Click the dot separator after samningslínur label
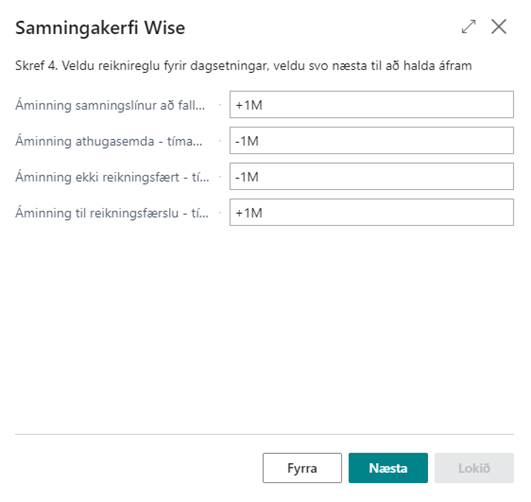 pos(220,105)
